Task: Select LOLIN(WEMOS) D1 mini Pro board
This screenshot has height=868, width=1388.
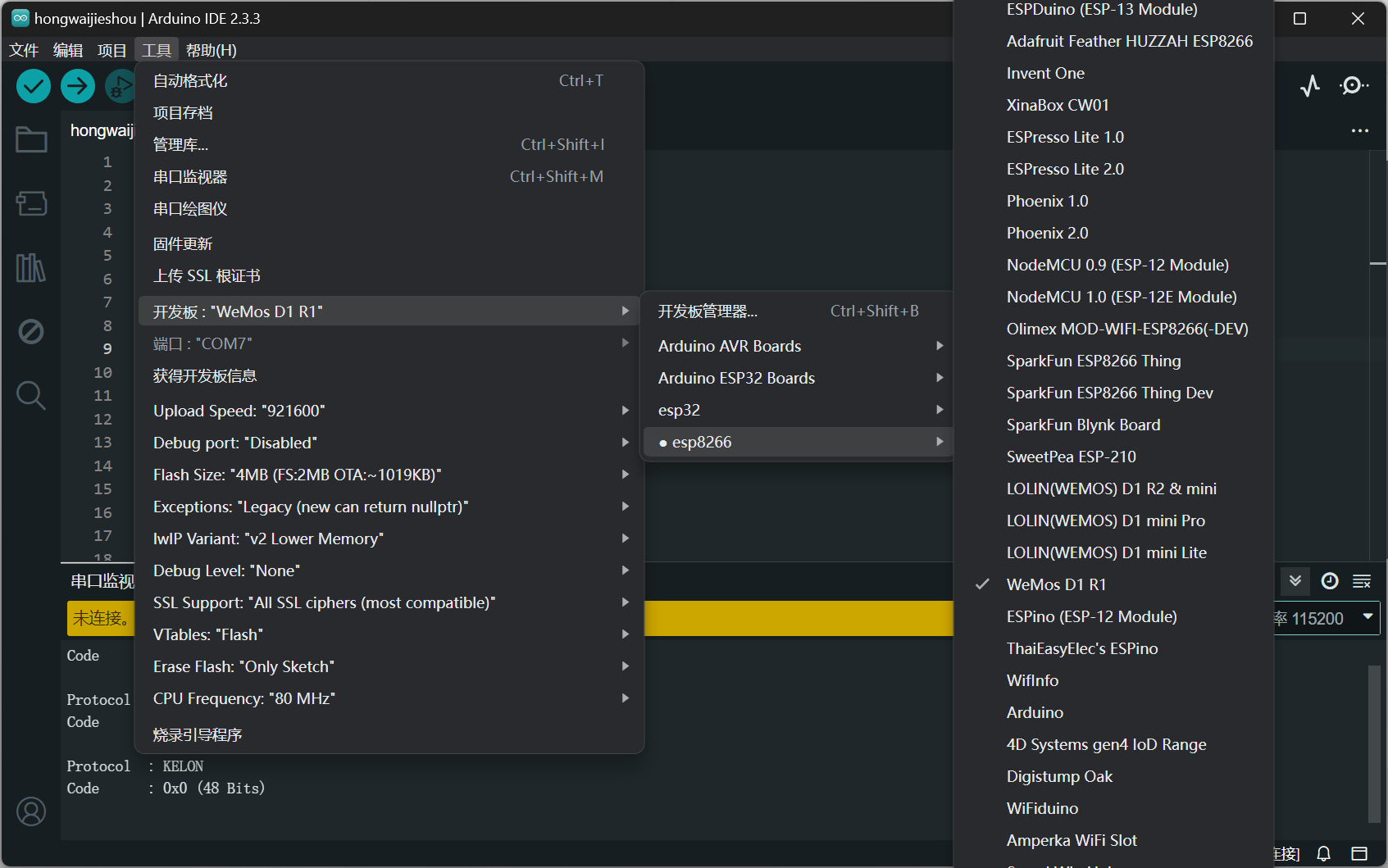Action: coord(1113,520)
